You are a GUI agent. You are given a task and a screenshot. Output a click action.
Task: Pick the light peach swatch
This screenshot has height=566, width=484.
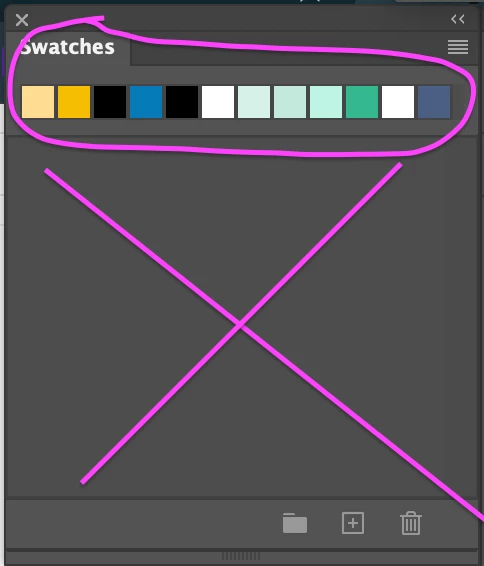(38, 102)
